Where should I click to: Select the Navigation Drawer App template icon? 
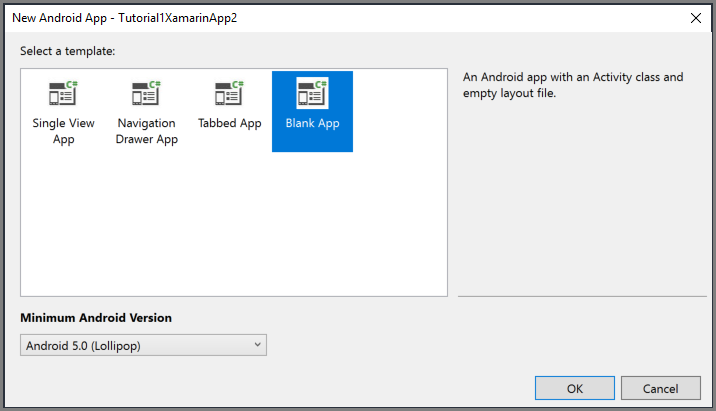(147, 93)
